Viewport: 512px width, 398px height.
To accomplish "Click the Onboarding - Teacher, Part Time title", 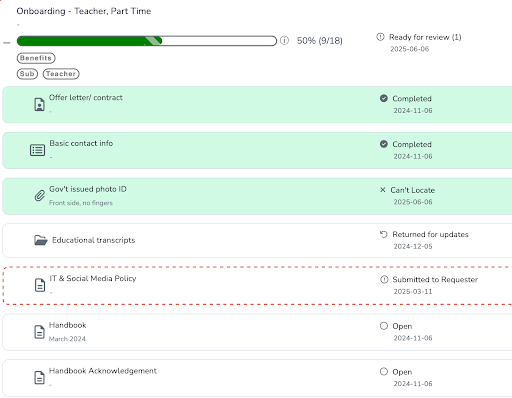I will click(x=84, y=11).
